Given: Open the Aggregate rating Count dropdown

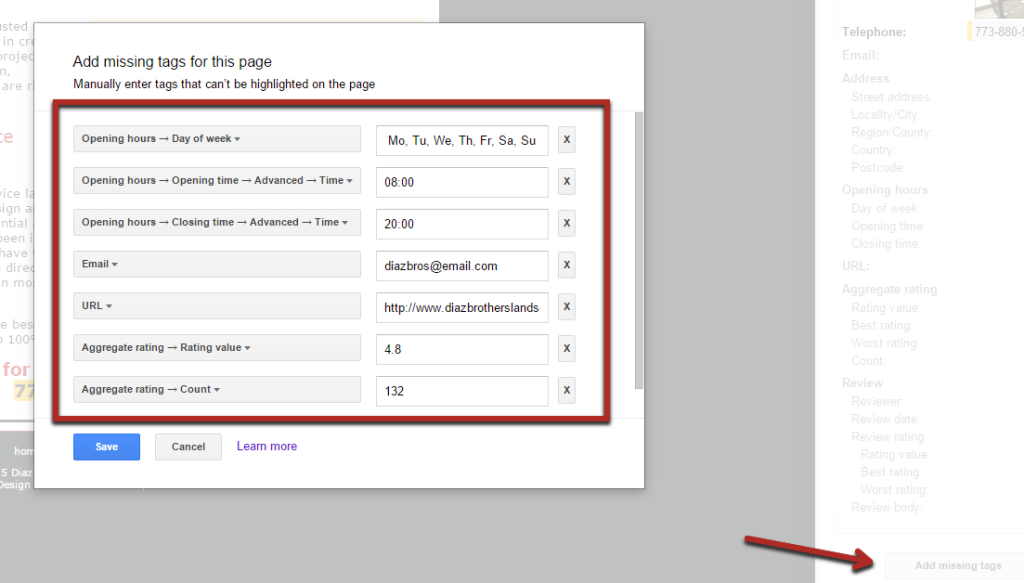Looking at the screenshot, I should pyautogui.click(x=217, y=390).
